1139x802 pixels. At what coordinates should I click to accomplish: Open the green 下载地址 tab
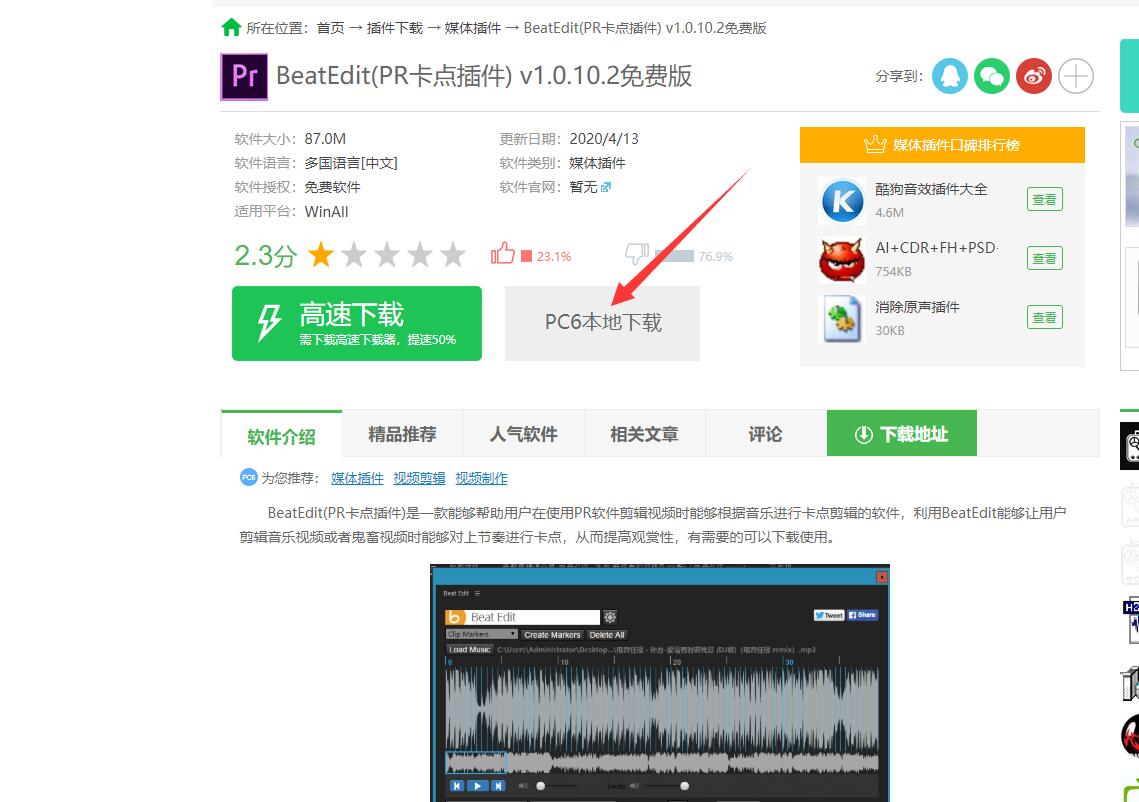coord(901,434)
